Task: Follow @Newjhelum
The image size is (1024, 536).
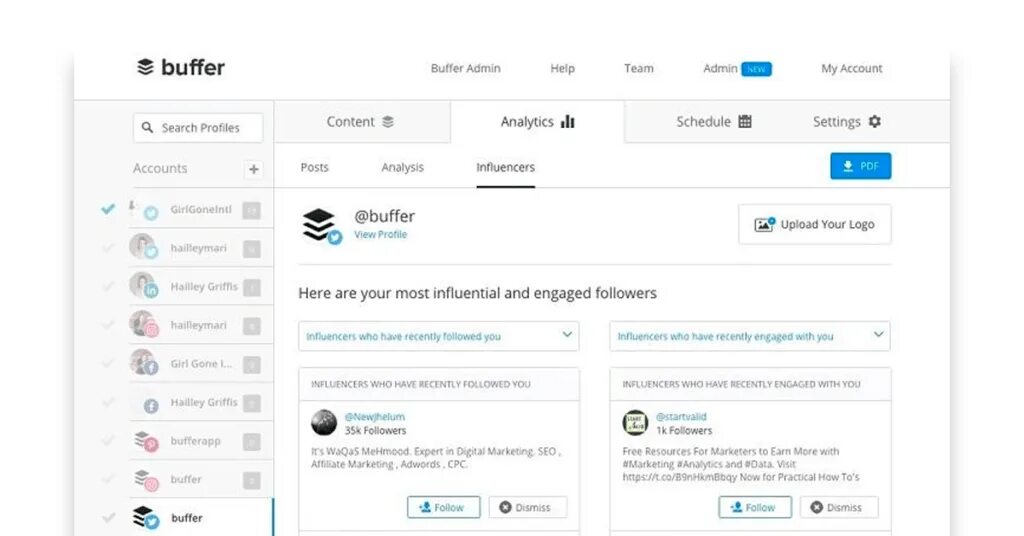Action: click(x=443, y=507)
